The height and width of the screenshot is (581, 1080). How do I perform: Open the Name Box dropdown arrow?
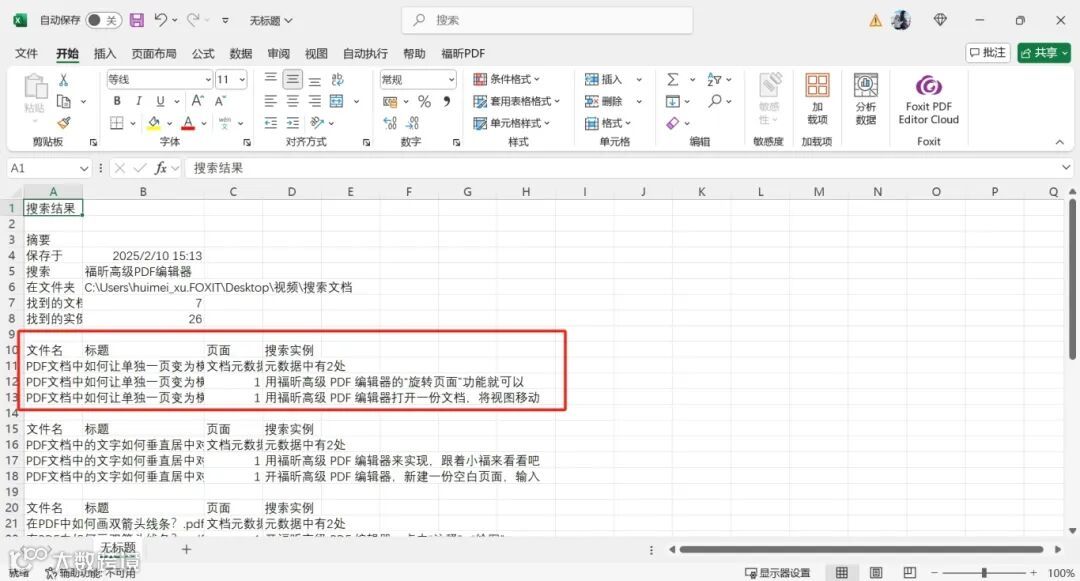(x=84, y=168)
